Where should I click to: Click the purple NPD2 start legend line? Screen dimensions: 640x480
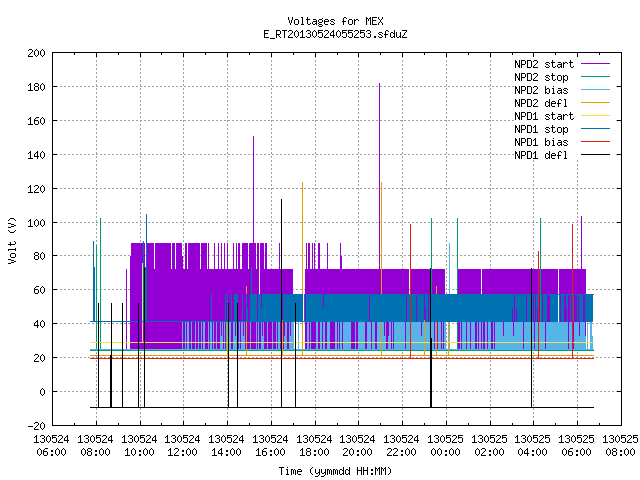(596, 64)
